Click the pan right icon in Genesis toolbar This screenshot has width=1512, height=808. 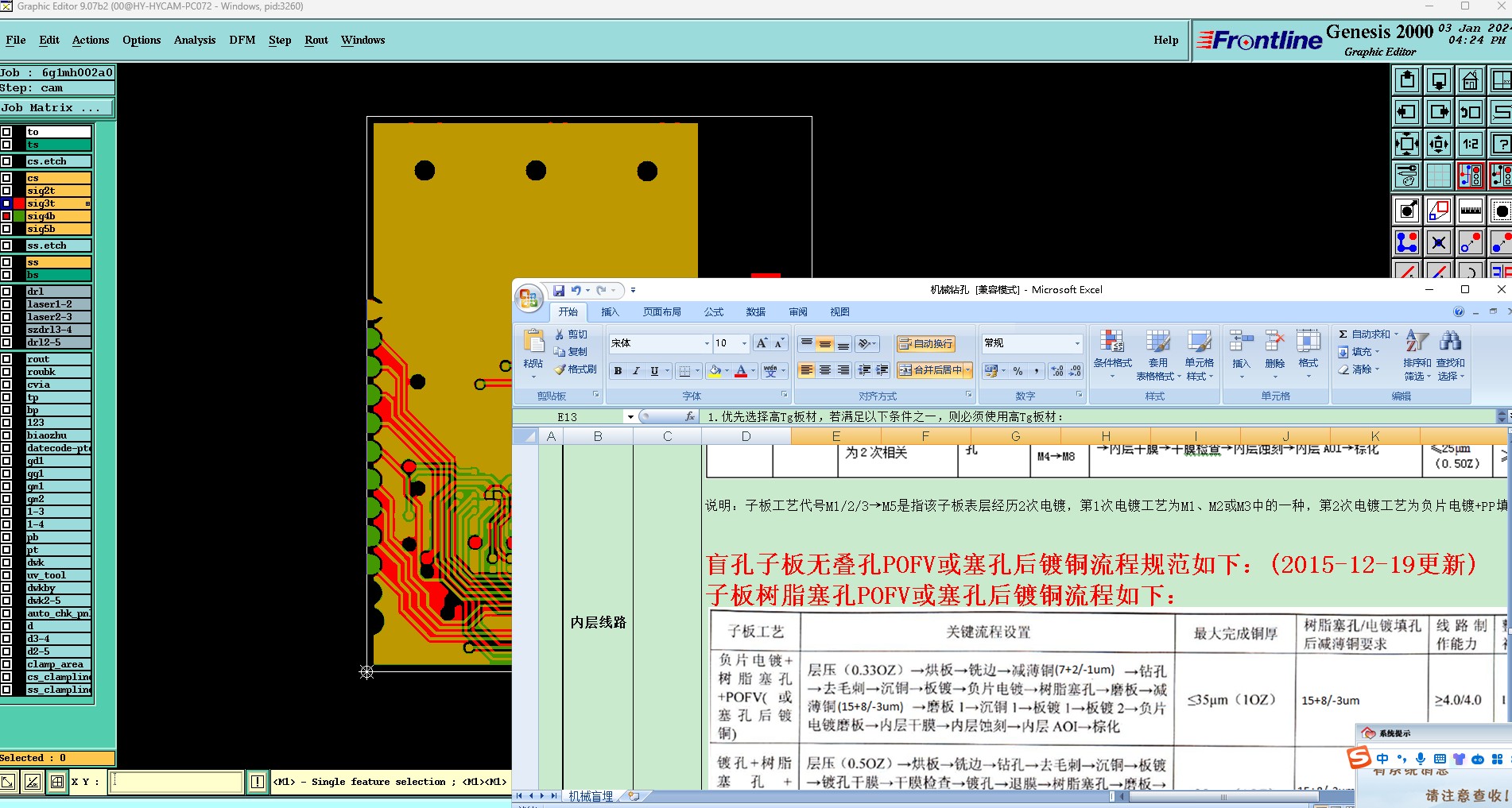(1439, 112)
